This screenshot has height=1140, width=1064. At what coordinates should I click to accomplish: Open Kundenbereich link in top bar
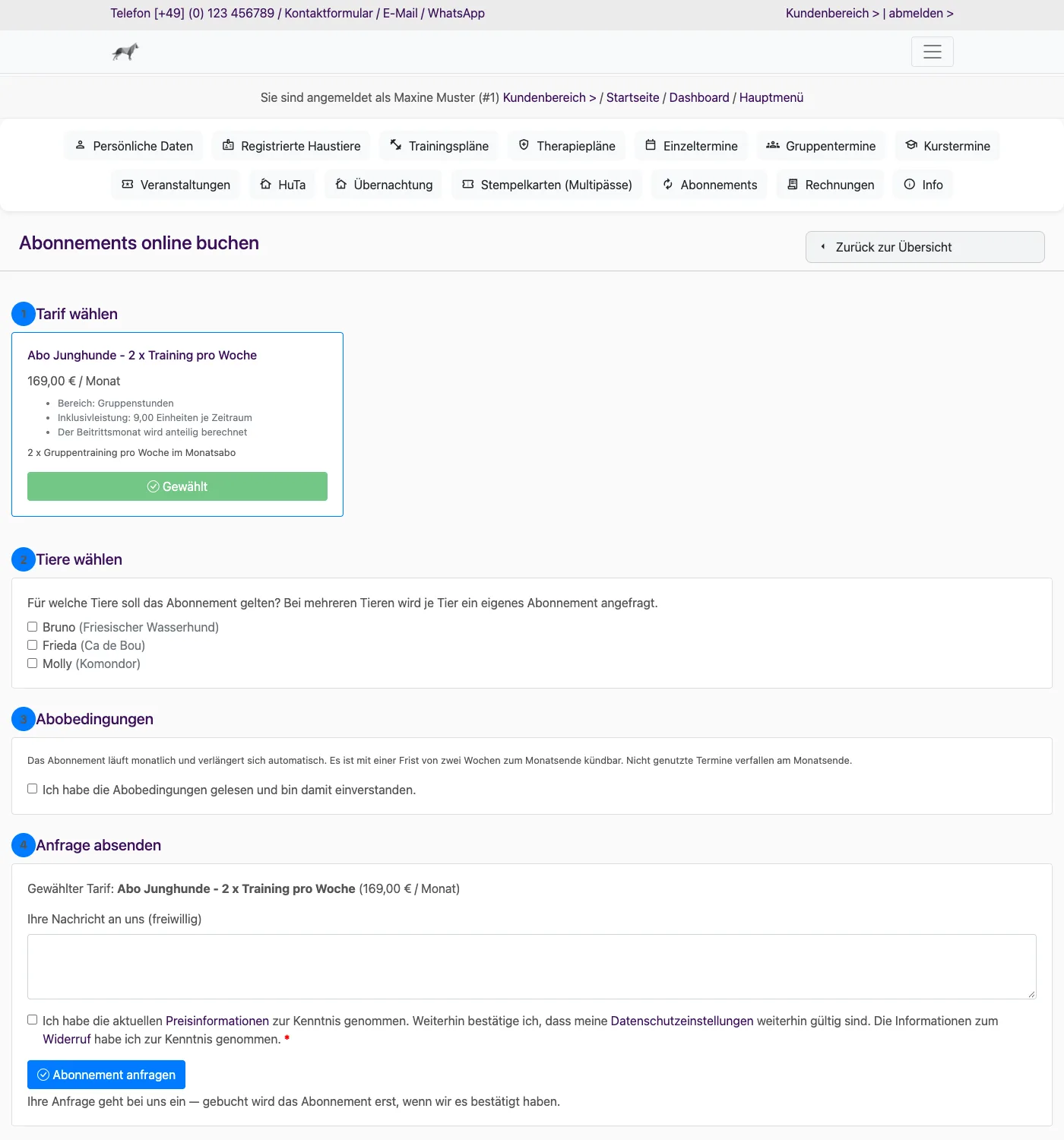832,13
